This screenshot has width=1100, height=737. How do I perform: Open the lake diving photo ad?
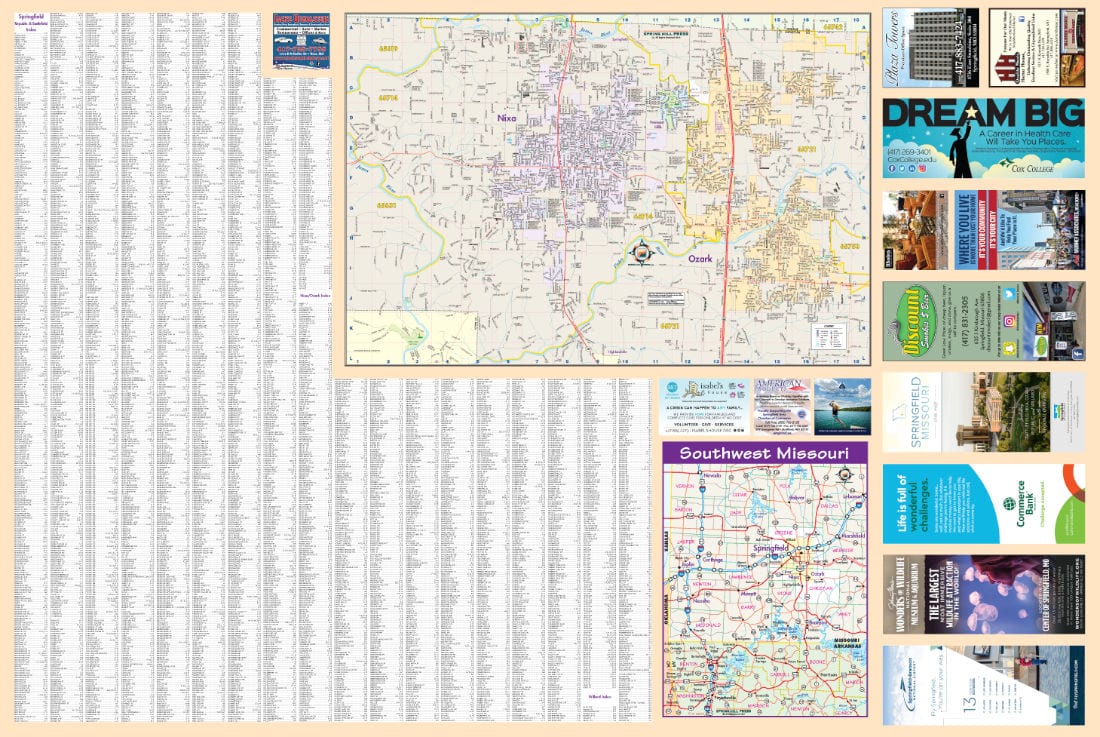tap(843, 407)
